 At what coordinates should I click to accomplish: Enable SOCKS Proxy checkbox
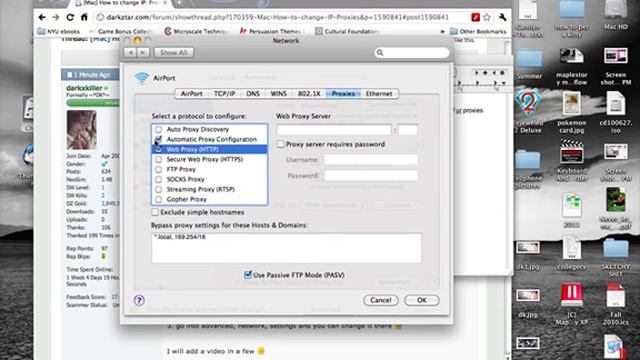(x=158, y=179)
